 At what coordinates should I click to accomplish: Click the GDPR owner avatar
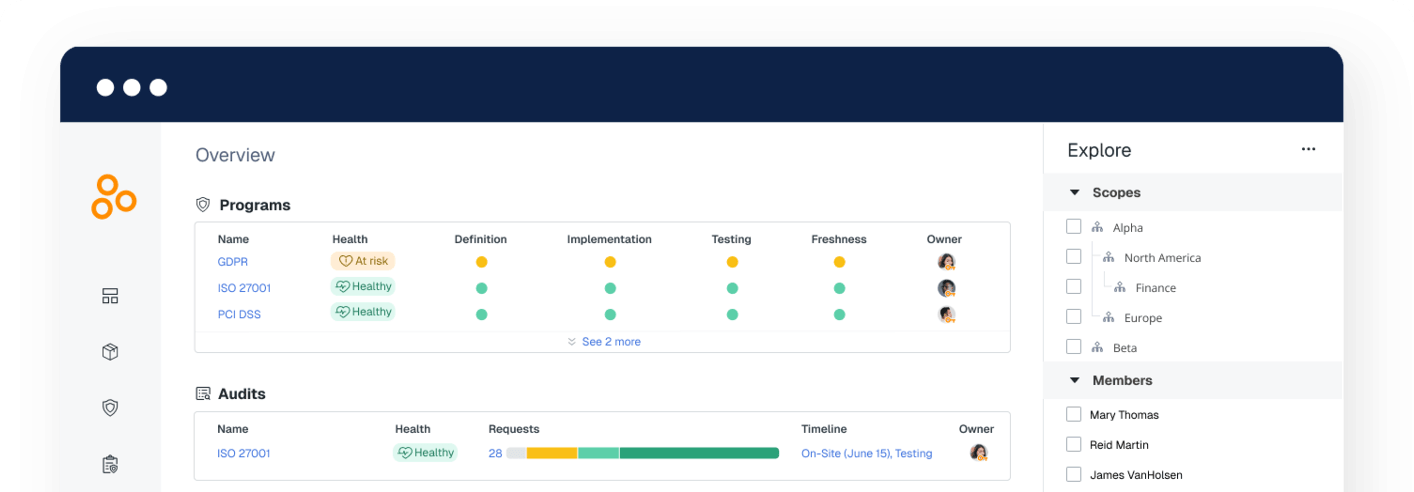(x=946, y=262)
